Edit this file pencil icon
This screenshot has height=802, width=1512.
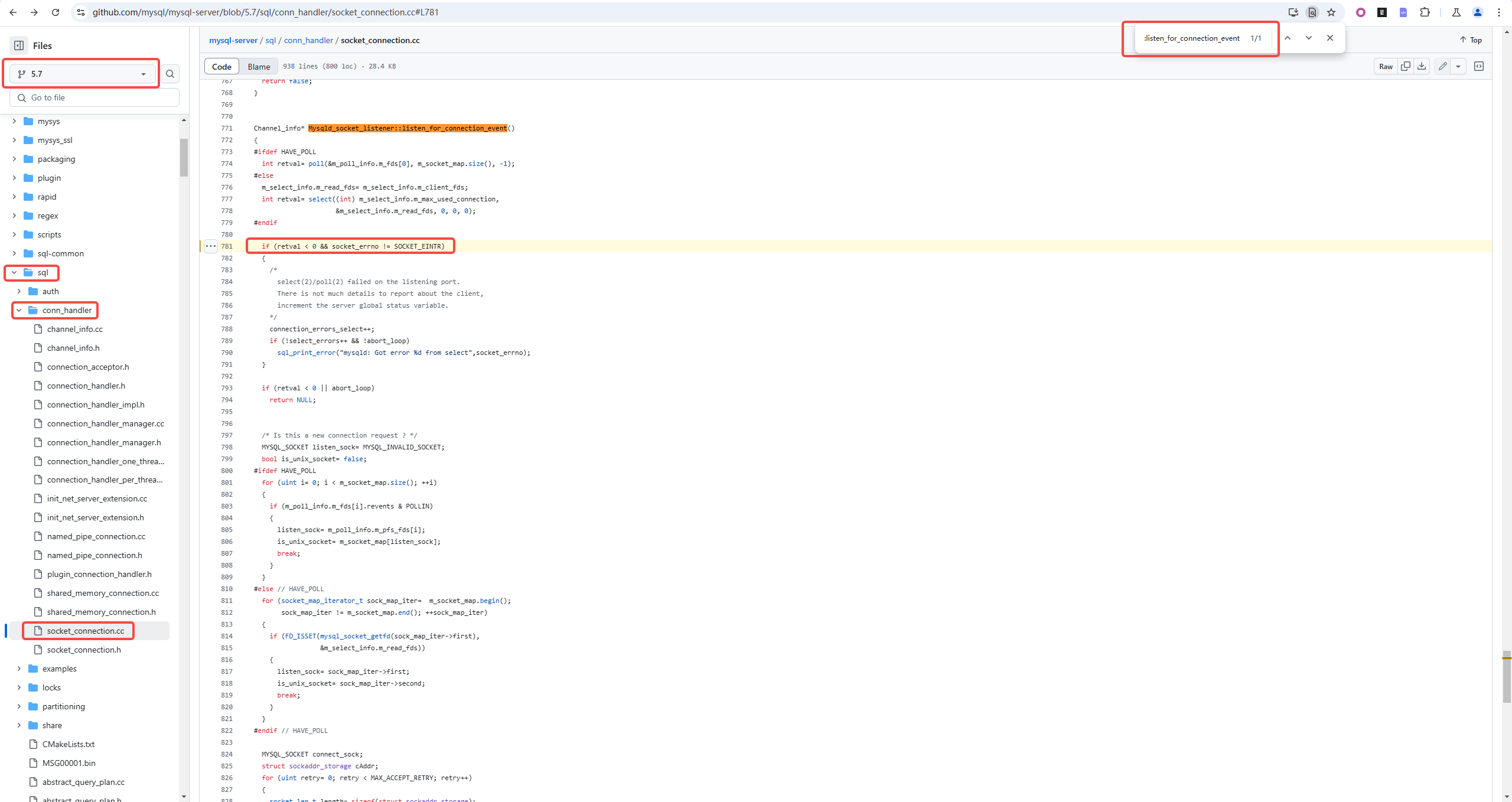[x=1442, y=66]
